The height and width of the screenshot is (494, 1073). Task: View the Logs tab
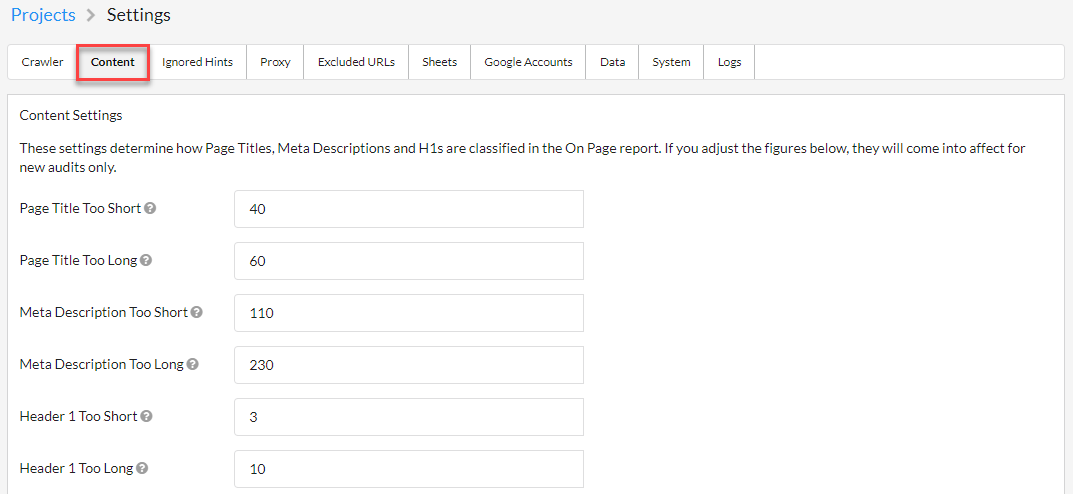729,62
